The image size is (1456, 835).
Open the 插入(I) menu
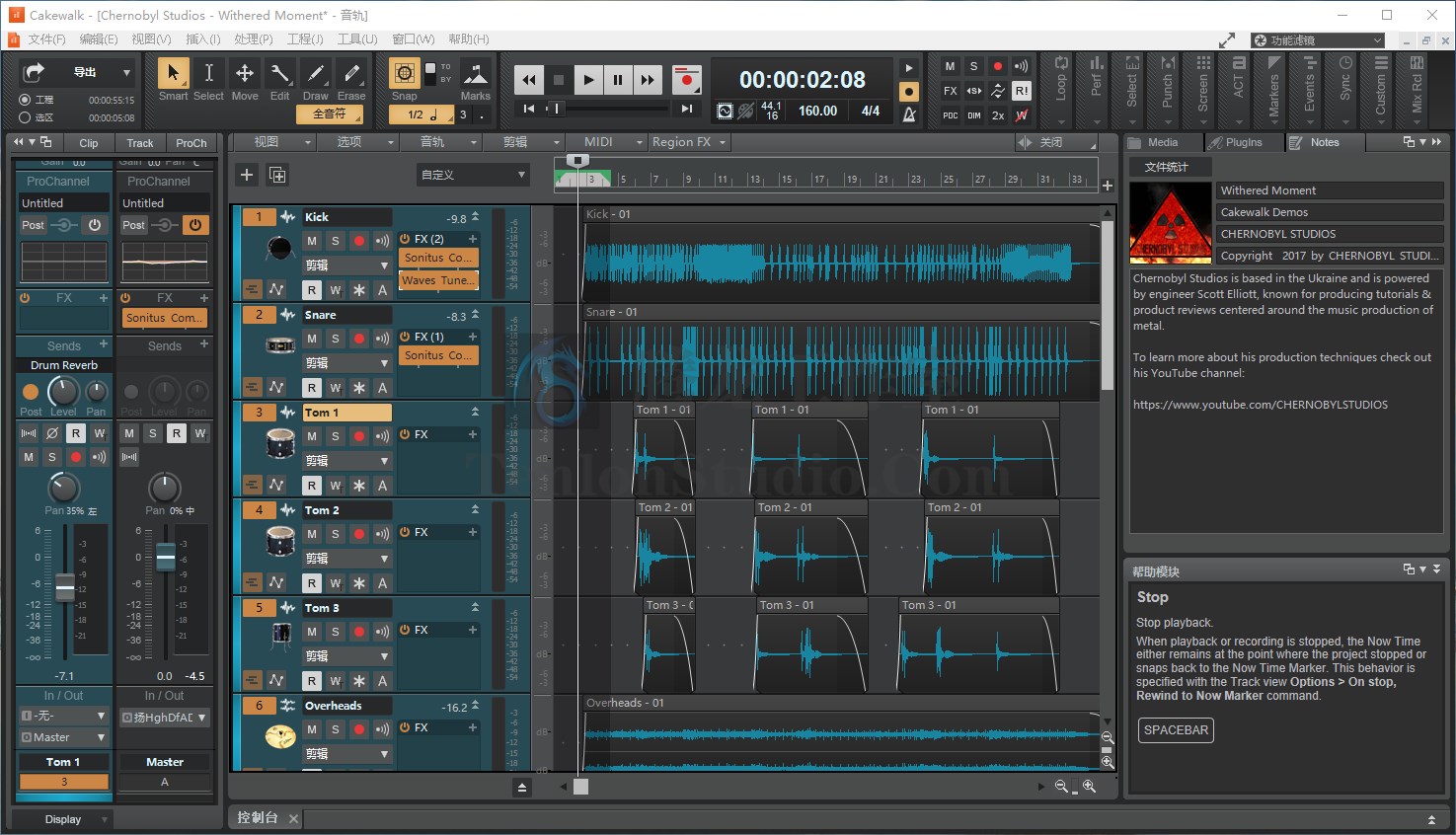coord(203,39)
